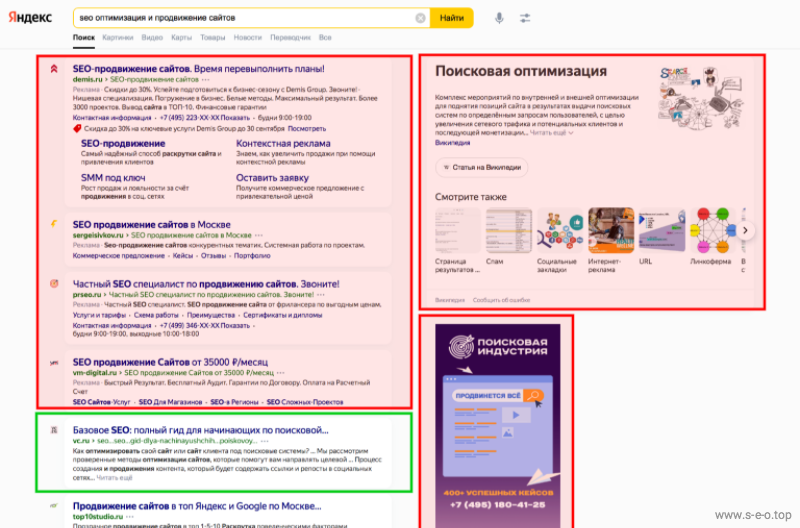Open the Переводчик tab
This screenshot has width=800, height=528.
click(x=290, y=38)
